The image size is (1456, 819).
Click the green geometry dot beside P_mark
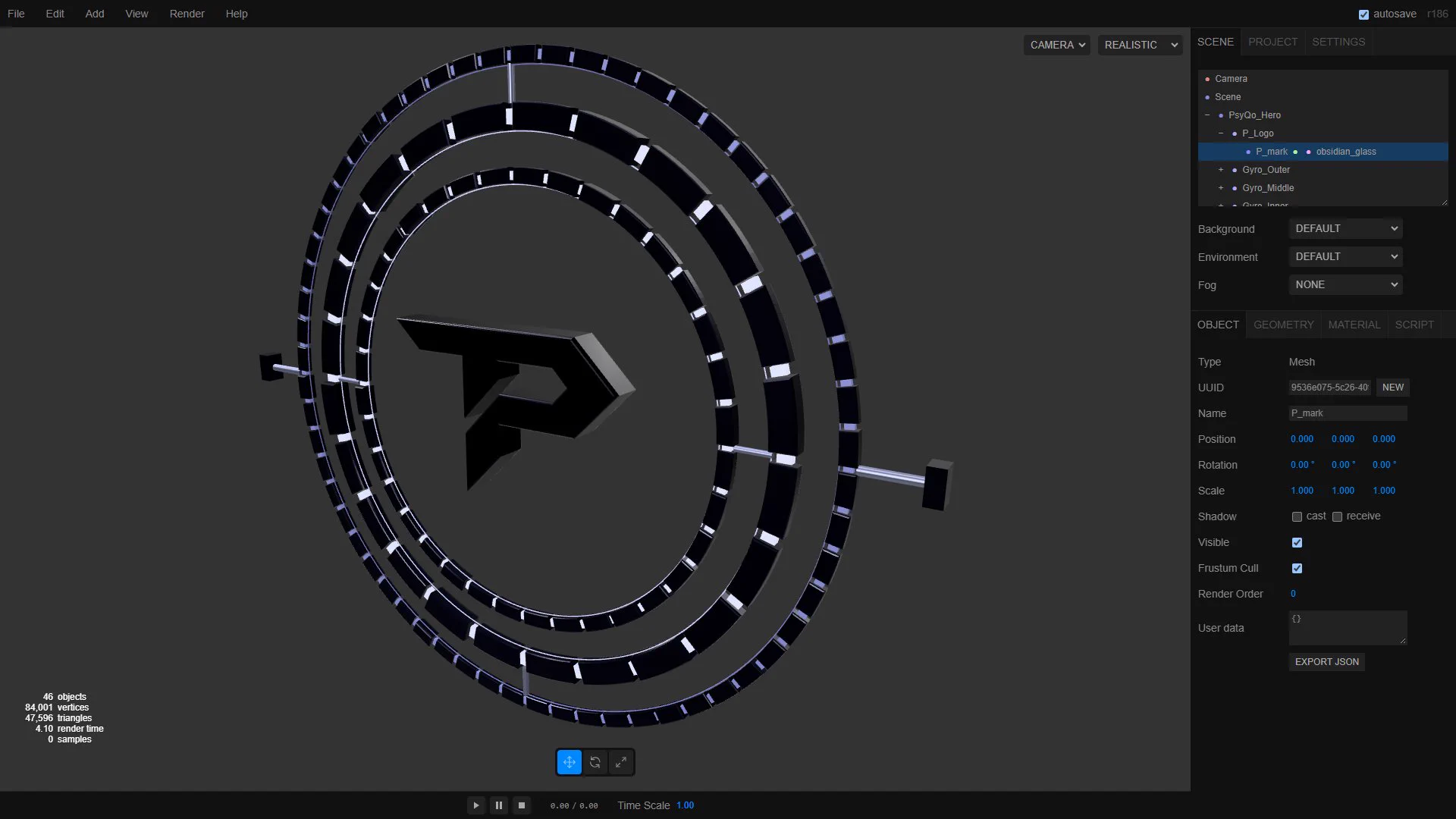[x=1295, y=152]
